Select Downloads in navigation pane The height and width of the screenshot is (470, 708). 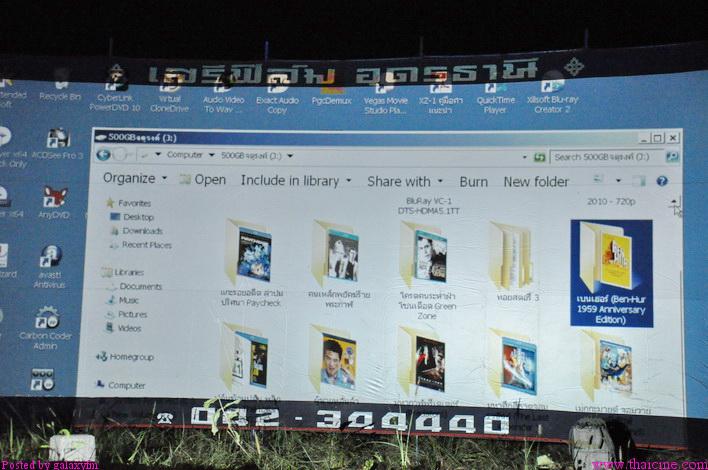(x=136, y=231)
